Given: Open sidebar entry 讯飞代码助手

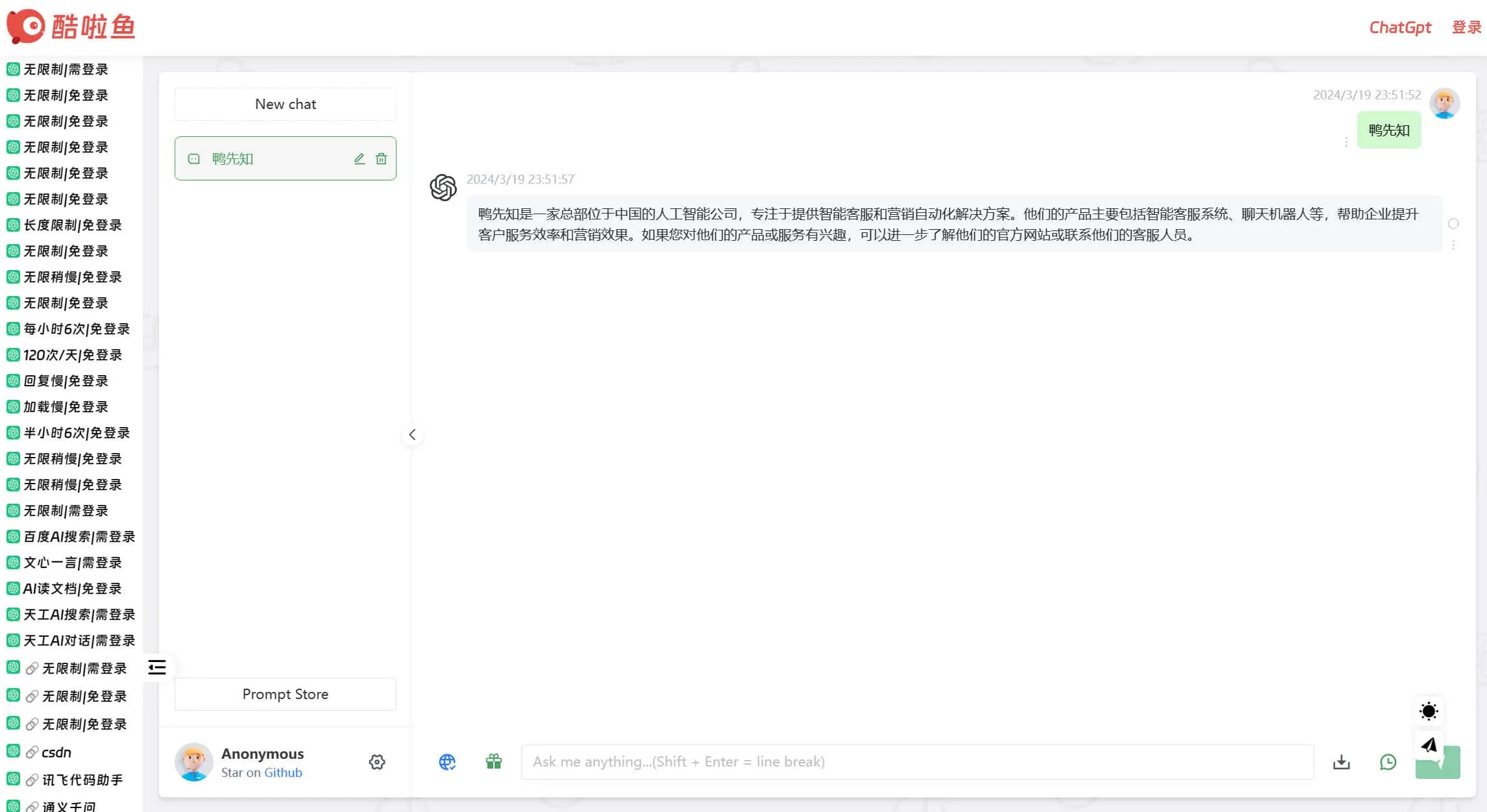Looking at the screenshot, I should click(x=65, y=780).
